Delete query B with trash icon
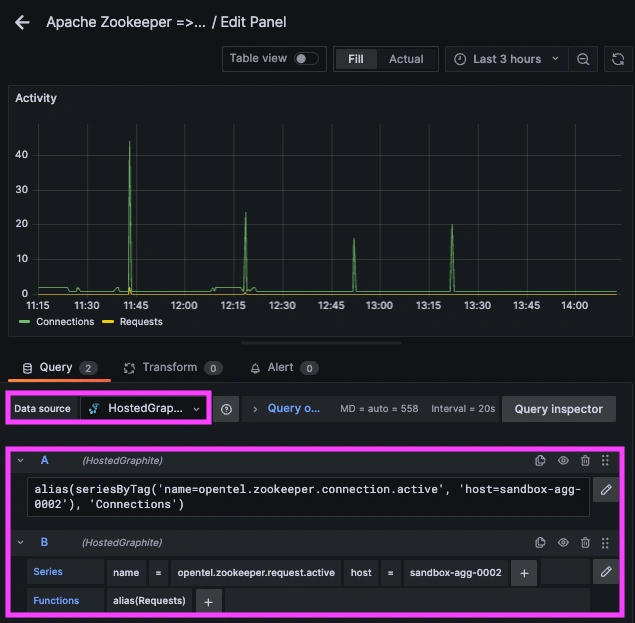 pyautogui.click(x=585, y=543)
